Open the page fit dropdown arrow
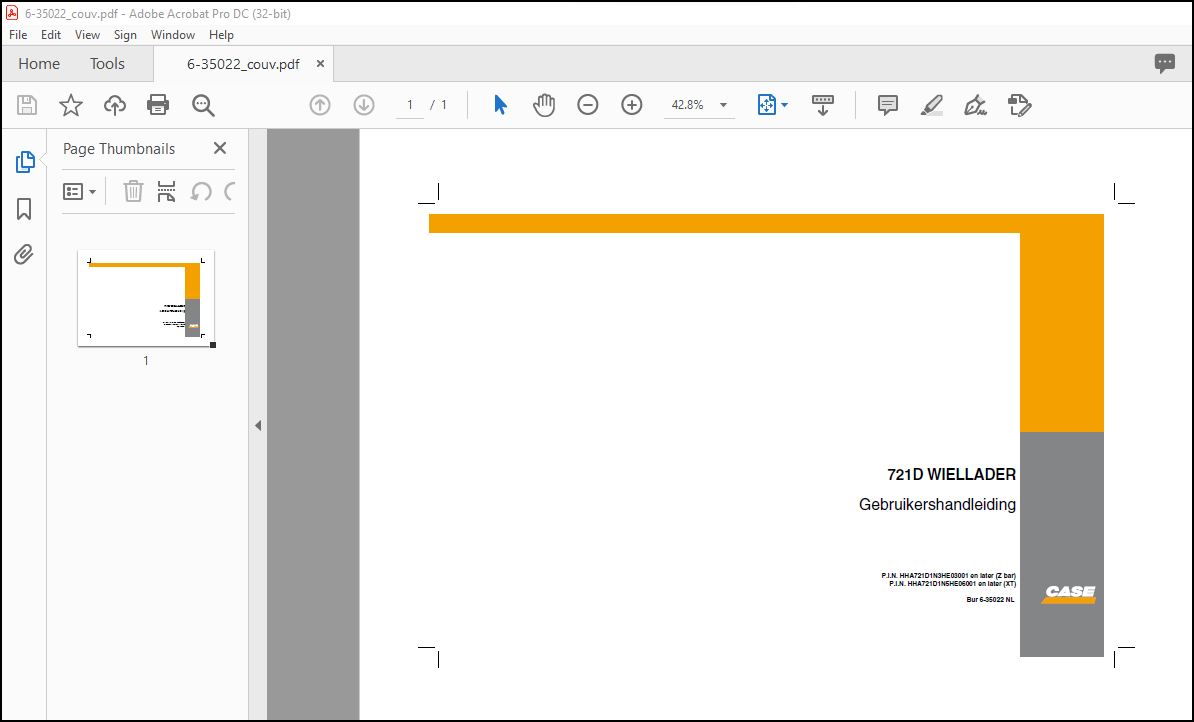1194x722 pixels. (x=785, y=105)
